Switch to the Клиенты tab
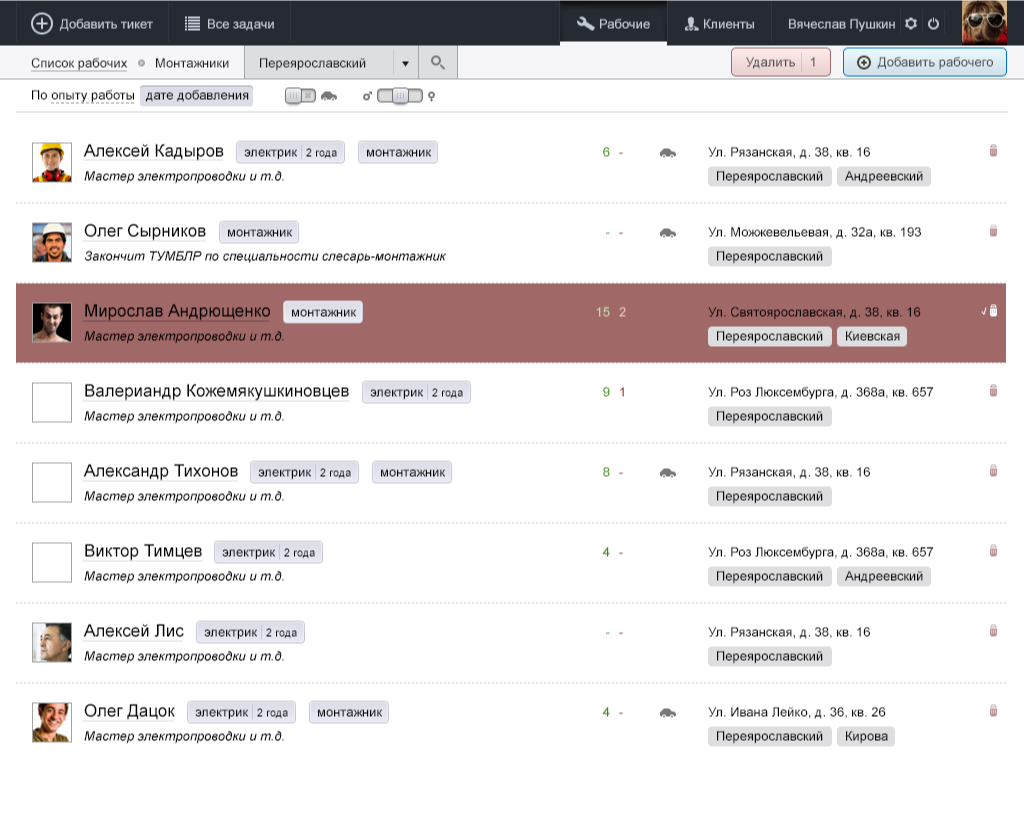Image resolution: width=1024 pixels, height=813 pixels. (x=718, y=23)
